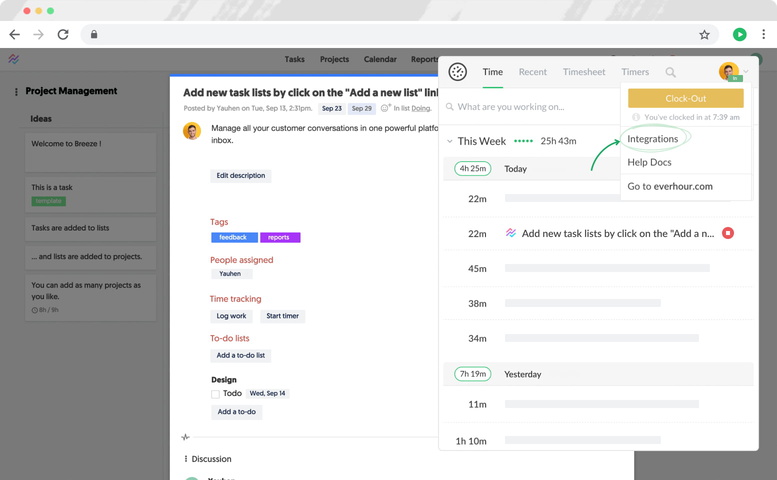Select Help Docs in the dropdown menu

[x=649, y=162]
